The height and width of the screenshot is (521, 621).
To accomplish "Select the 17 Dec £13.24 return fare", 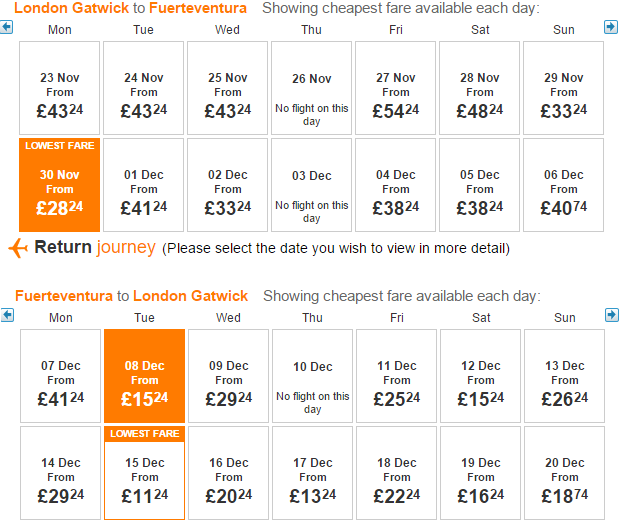I will pyautogui.click(x=312, y=473).
